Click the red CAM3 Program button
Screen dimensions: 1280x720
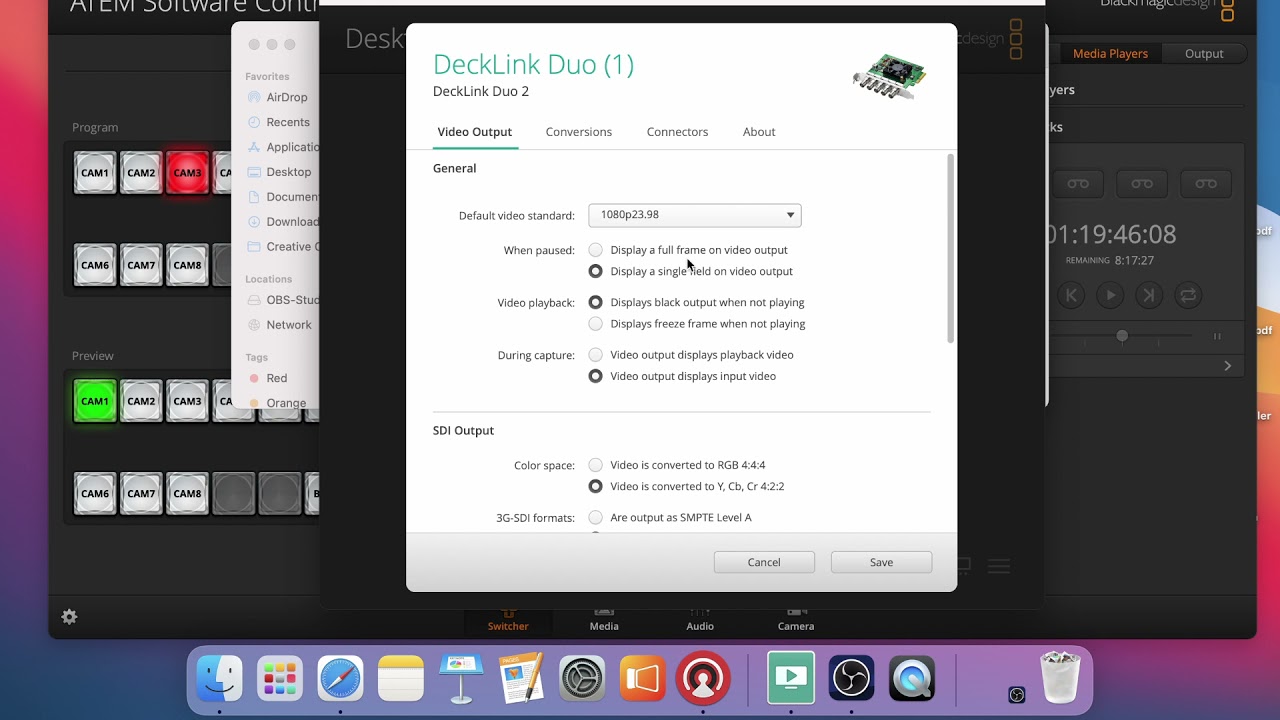tap(187, 173)
